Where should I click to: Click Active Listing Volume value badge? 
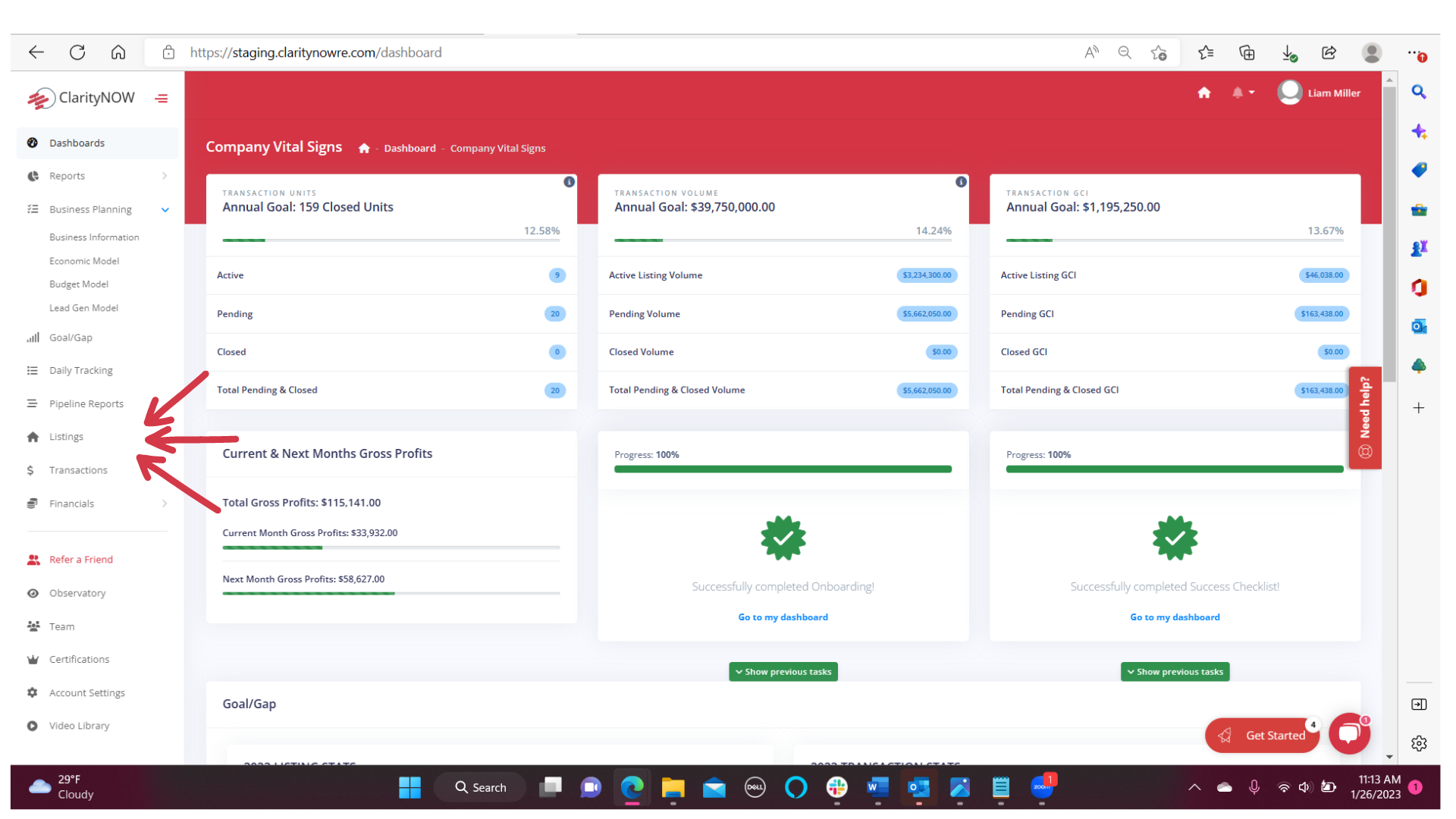927,275
